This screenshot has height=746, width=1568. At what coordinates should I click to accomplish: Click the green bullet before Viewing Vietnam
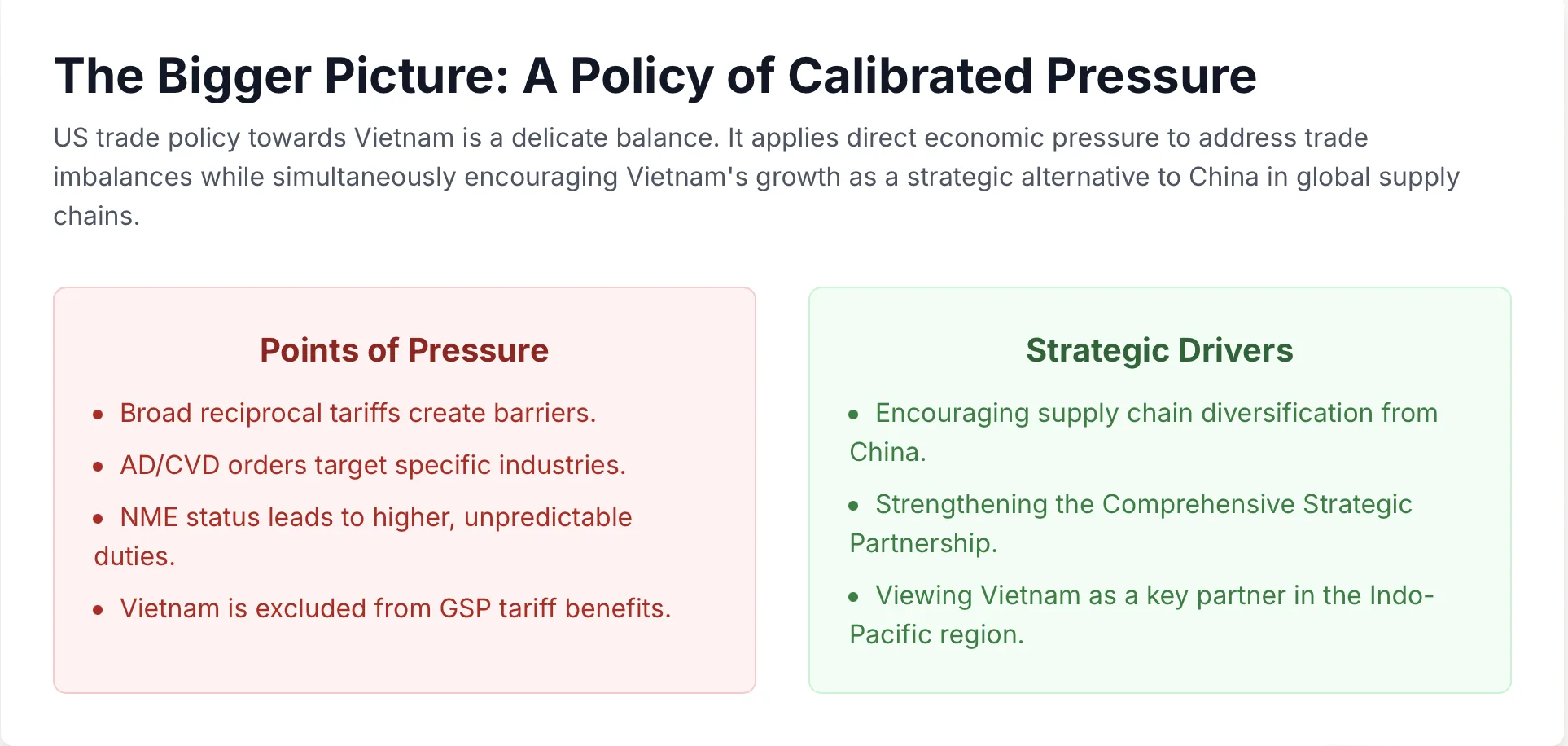(853, 597)
